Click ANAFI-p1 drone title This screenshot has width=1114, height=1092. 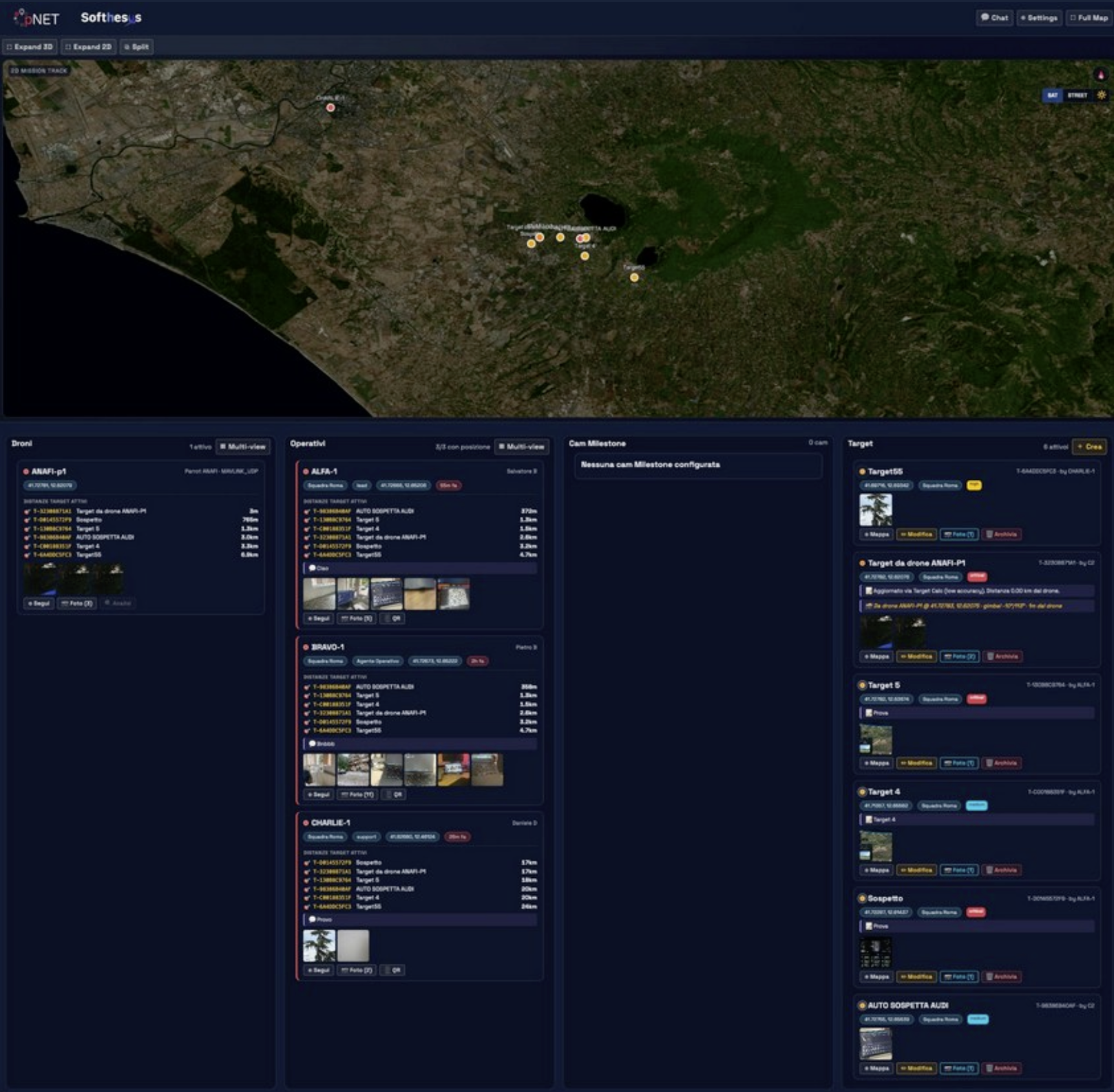click(48, 472)
